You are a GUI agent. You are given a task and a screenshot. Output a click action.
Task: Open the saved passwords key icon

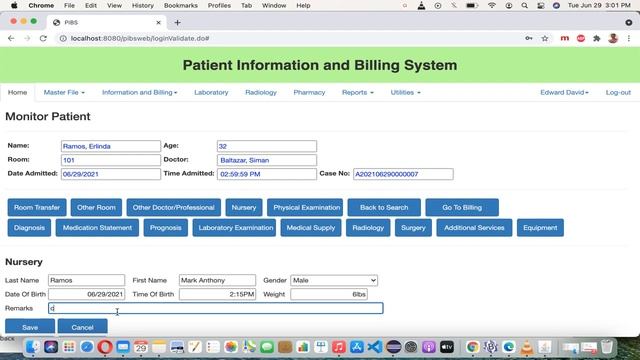click(x=529, y=38)
